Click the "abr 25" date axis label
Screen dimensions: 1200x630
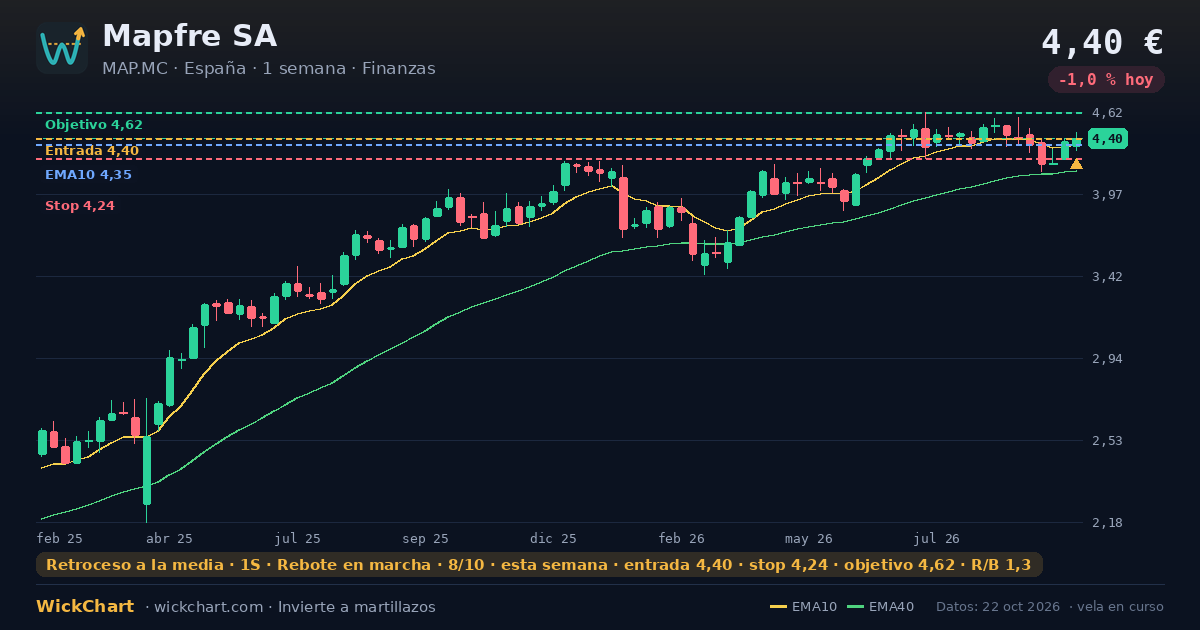click(170, 538)
